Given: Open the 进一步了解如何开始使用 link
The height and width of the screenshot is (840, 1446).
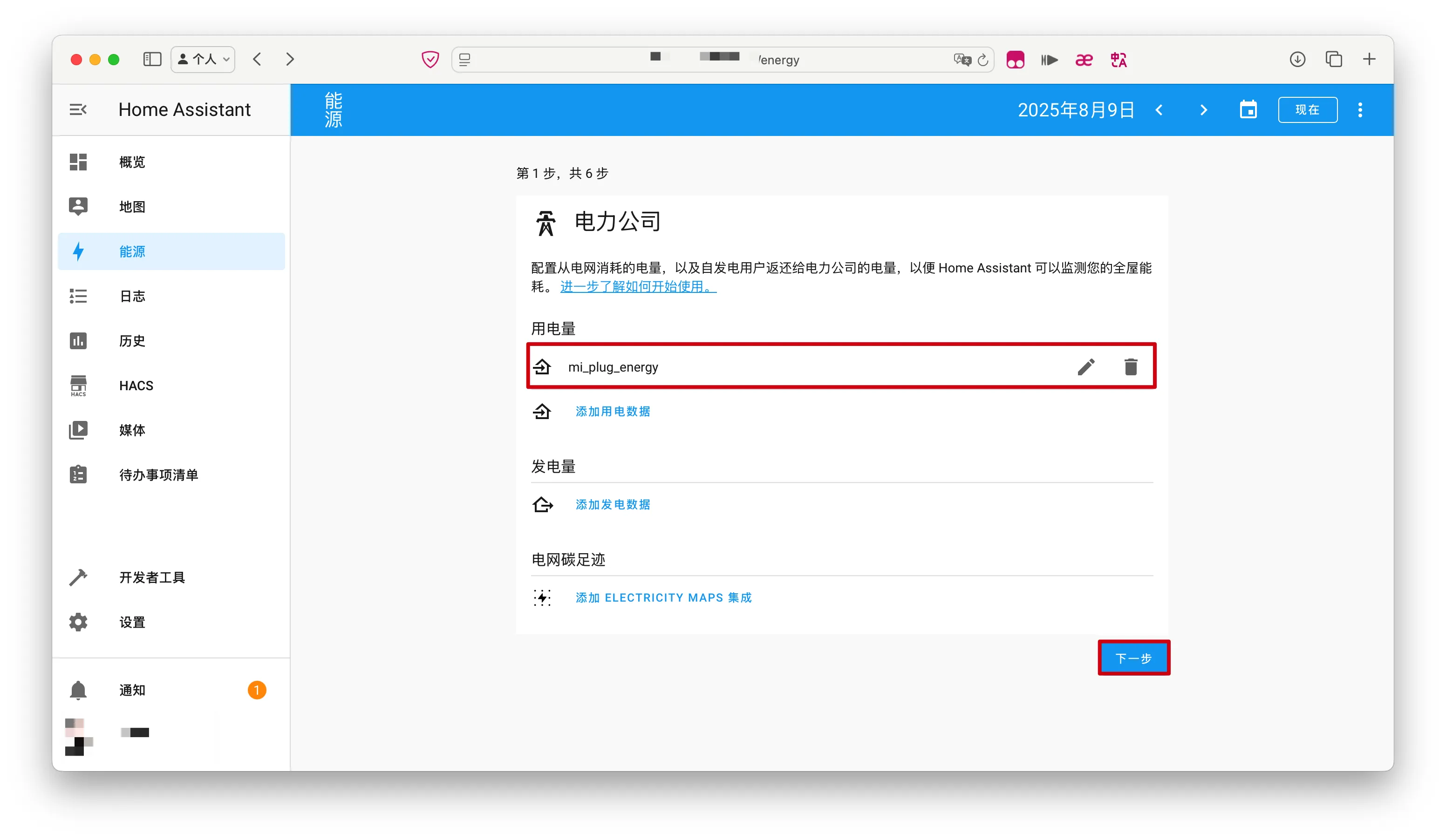Looking at the screenshot, I should pos(638,287).
